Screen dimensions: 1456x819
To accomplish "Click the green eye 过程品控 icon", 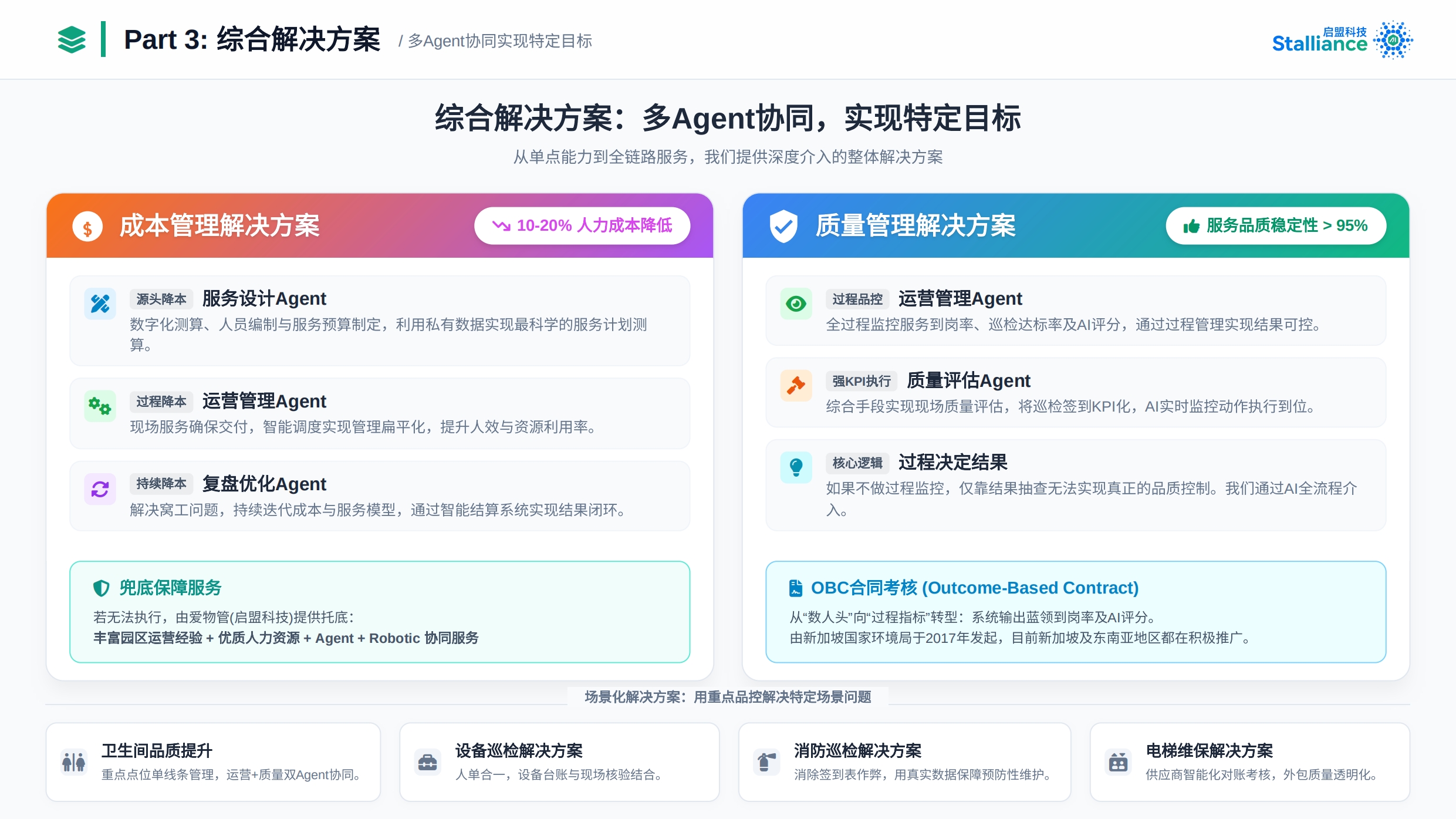I will pyautogui.click(x=796, y=304).
